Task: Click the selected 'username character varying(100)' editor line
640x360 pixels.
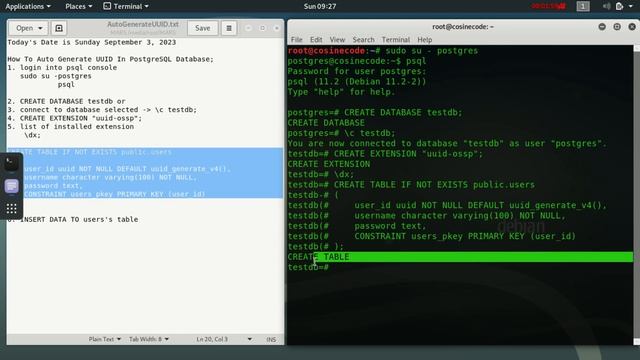Action: [x=110, y=177]
